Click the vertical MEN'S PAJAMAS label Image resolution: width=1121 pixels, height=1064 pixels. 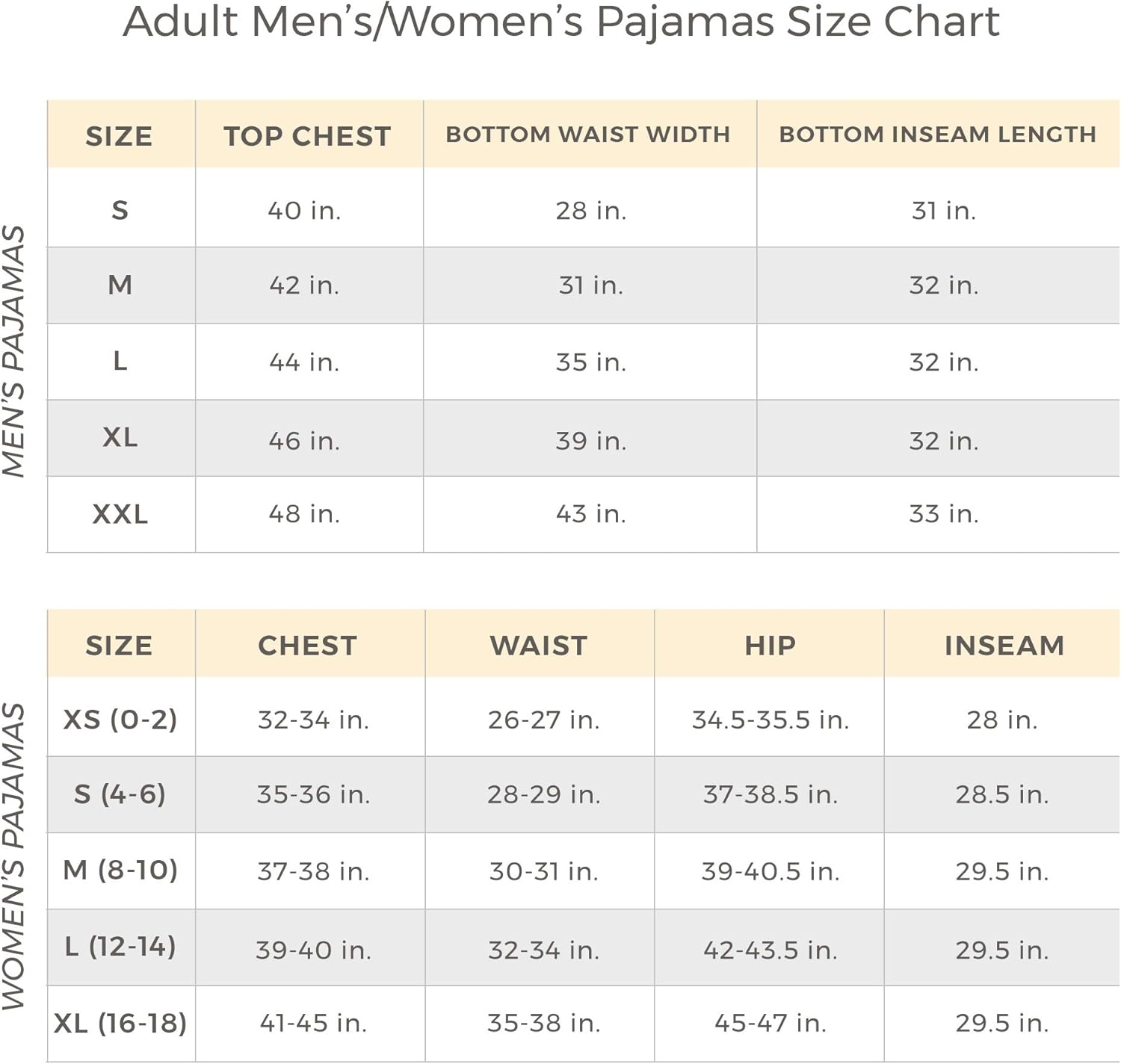coord(15,350)
